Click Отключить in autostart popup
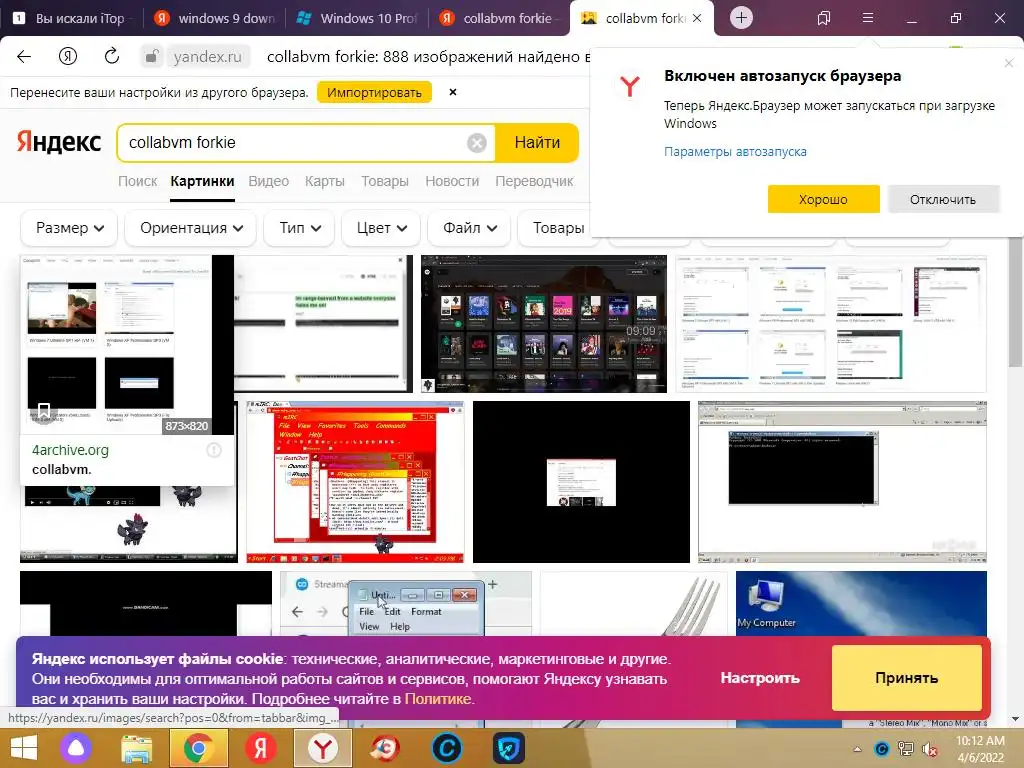The height and width of the screenshot is (768, 1024). [x=942, y=199]
